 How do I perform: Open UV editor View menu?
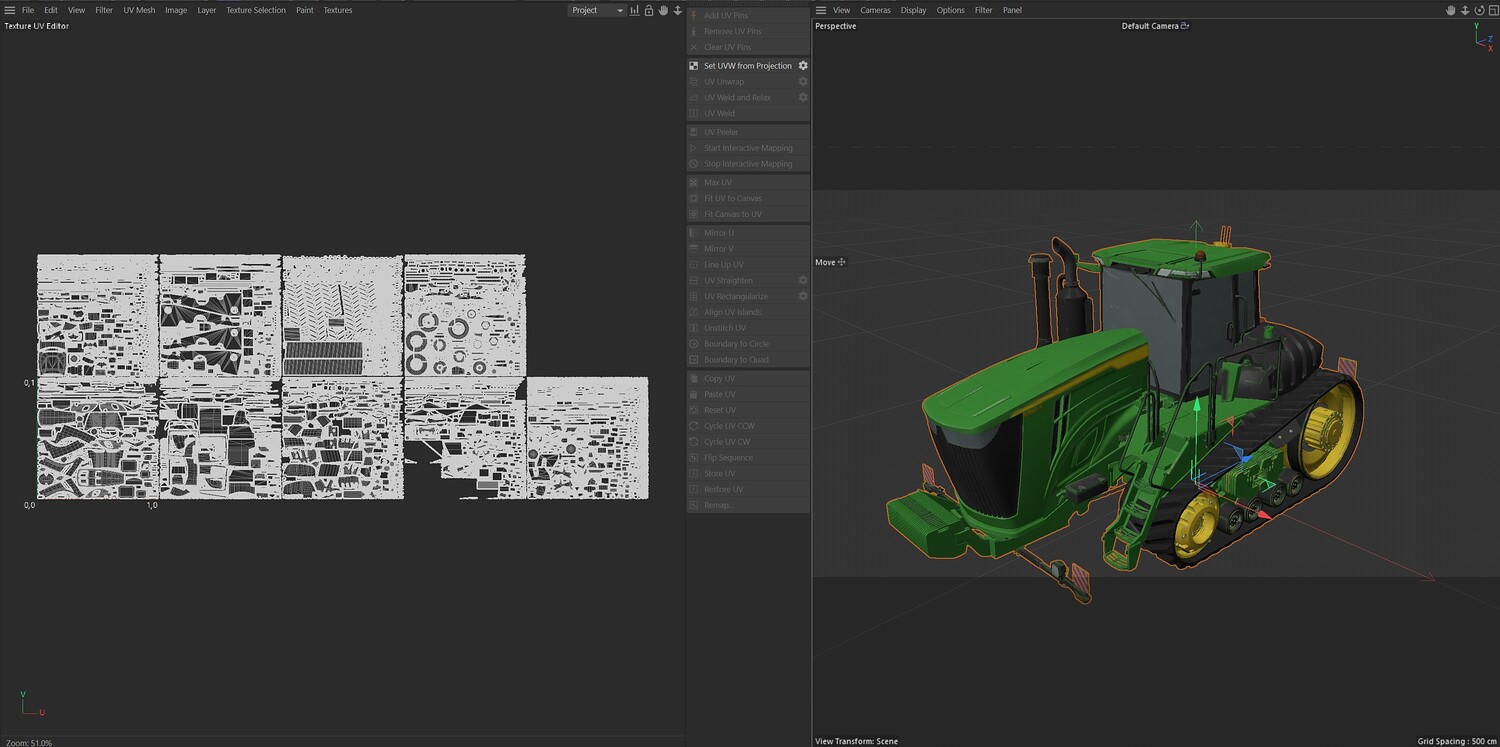pos(76,10)
